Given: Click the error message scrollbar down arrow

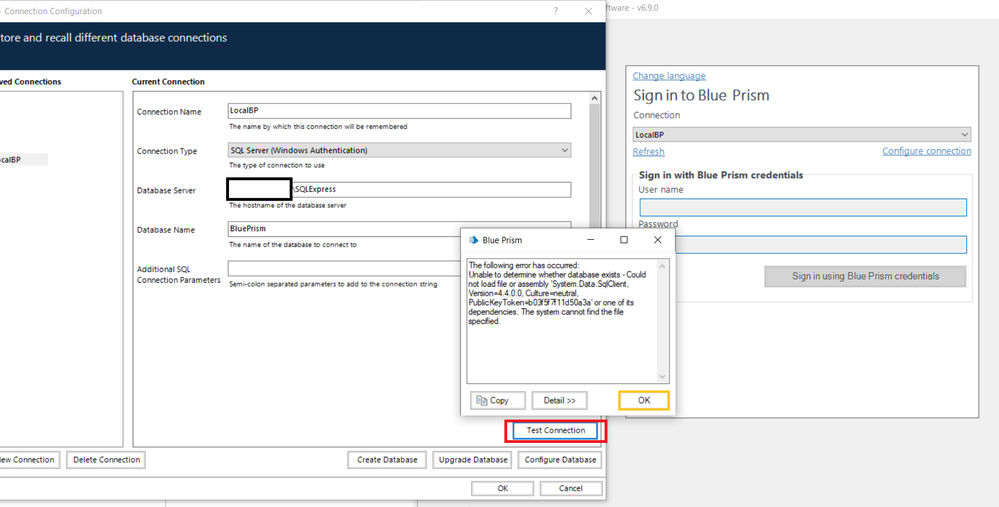Looking at the screenshot, I should click(662, 376).
